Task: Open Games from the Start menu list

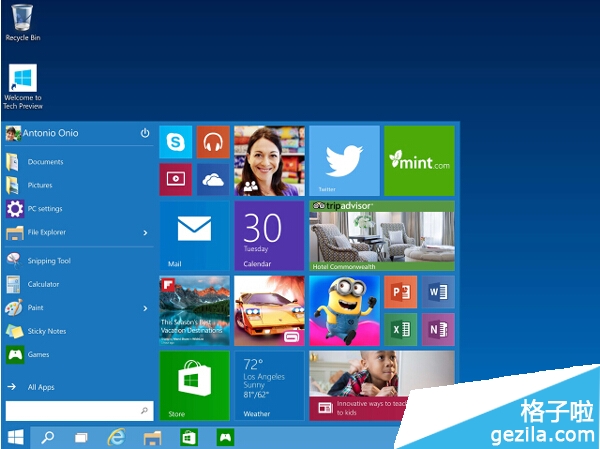Action: [x=79, y=354]
